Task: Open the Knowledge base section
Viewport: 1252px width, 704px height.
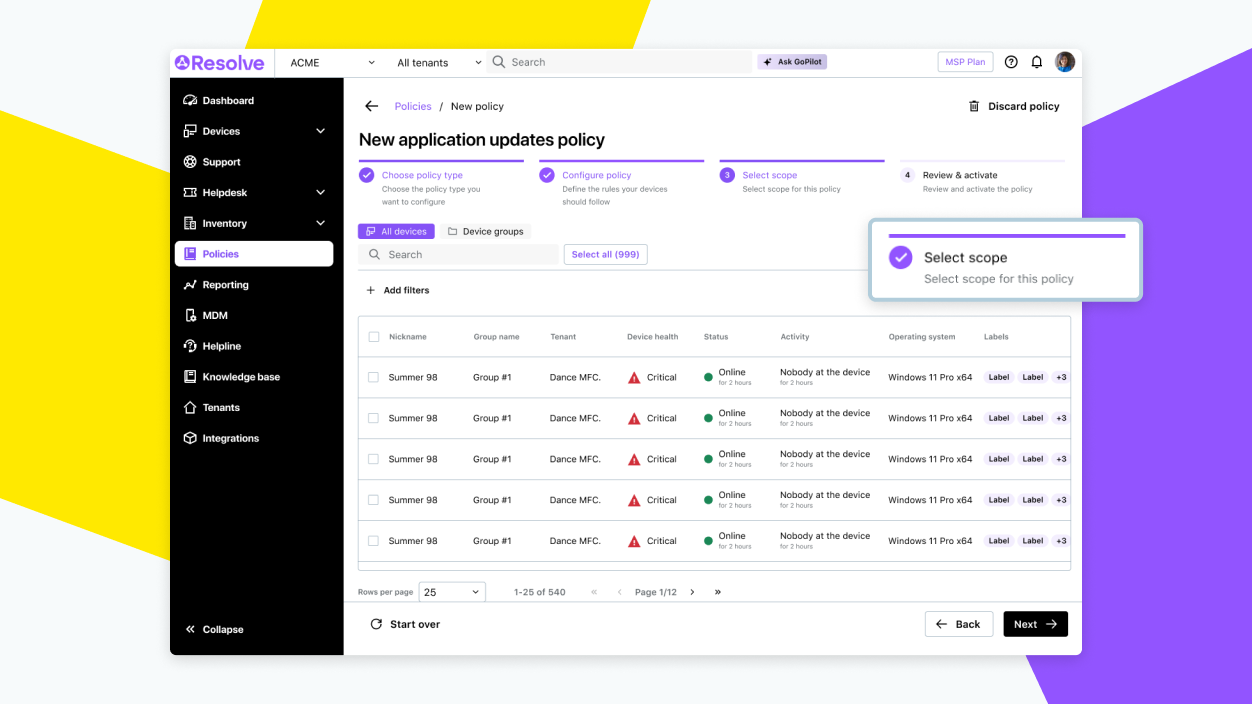Action: point(240,376)
